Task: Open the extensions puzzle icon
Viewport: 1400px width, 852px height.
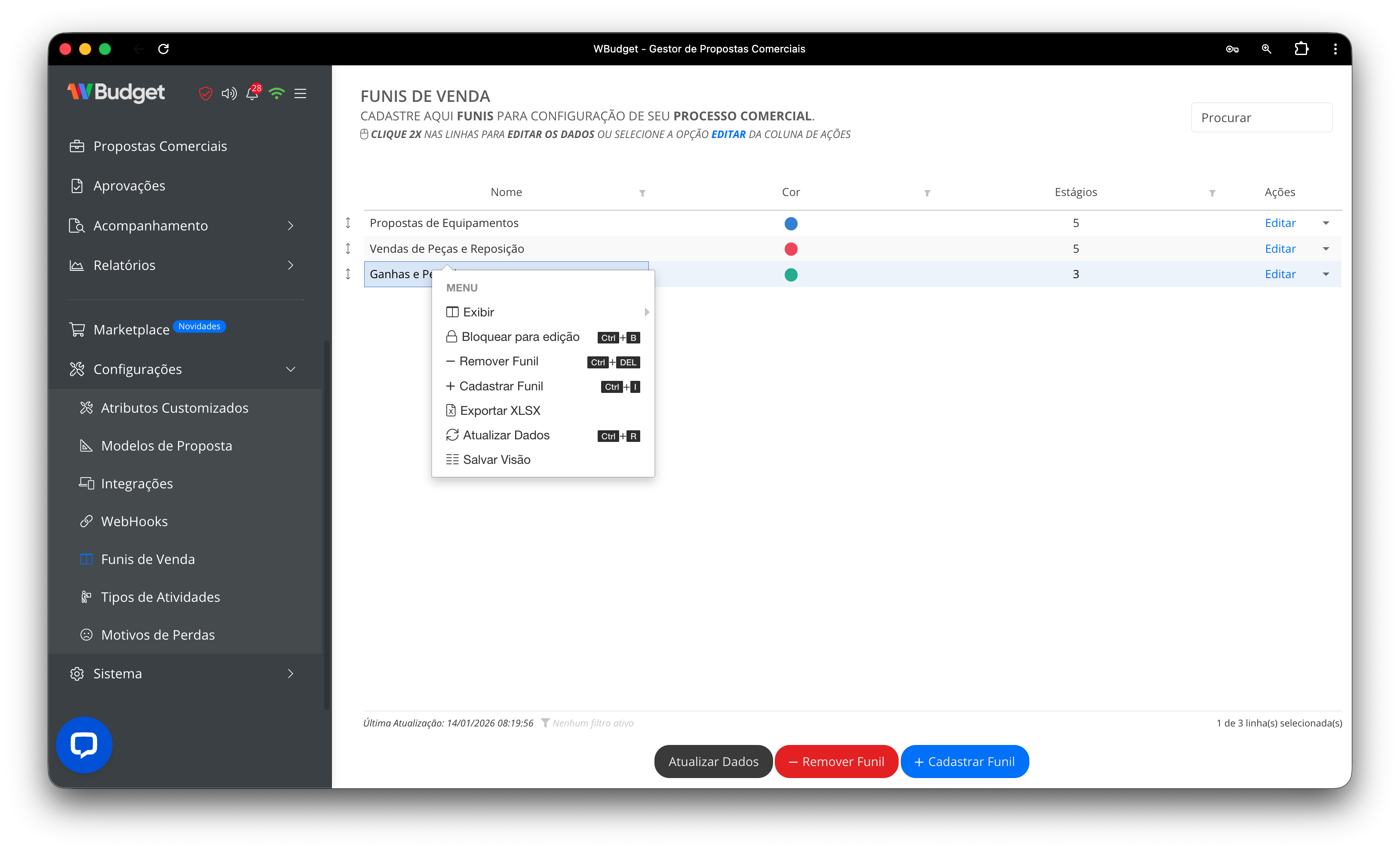Action: (x=1301, y=49)
